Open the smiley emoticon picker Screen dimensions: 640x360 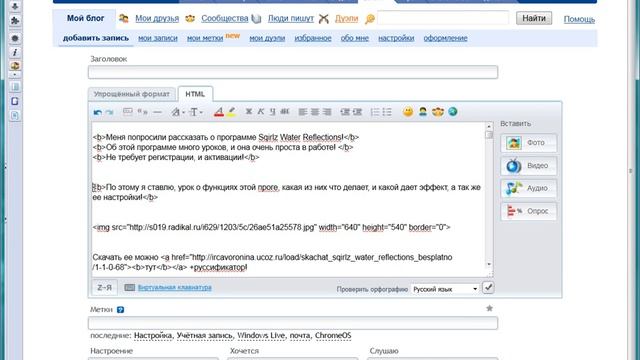tap(408, 112)
